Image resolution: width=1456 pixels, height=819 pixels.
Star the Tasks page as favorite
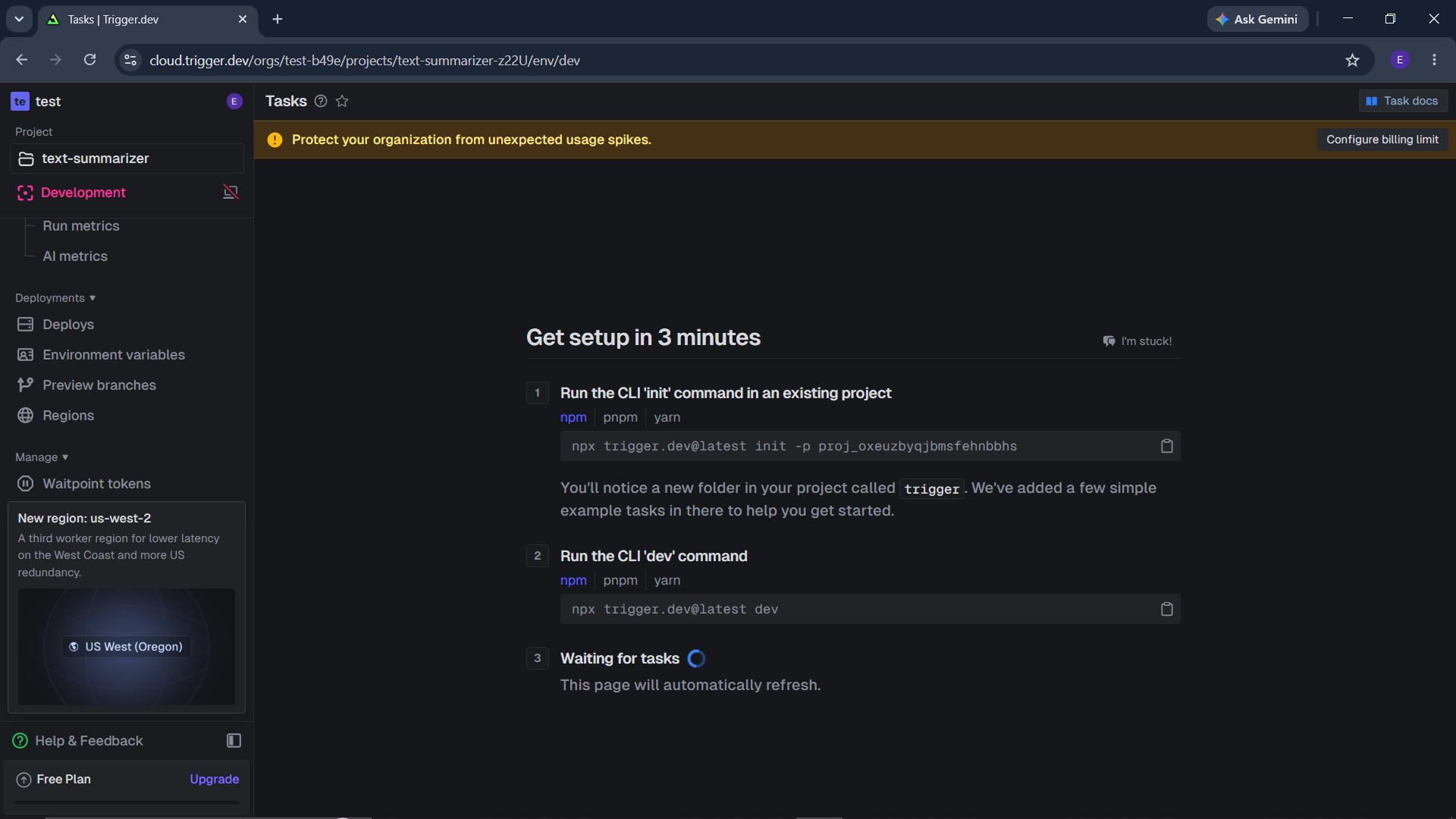pyautogui.click(x=342, y=101)
